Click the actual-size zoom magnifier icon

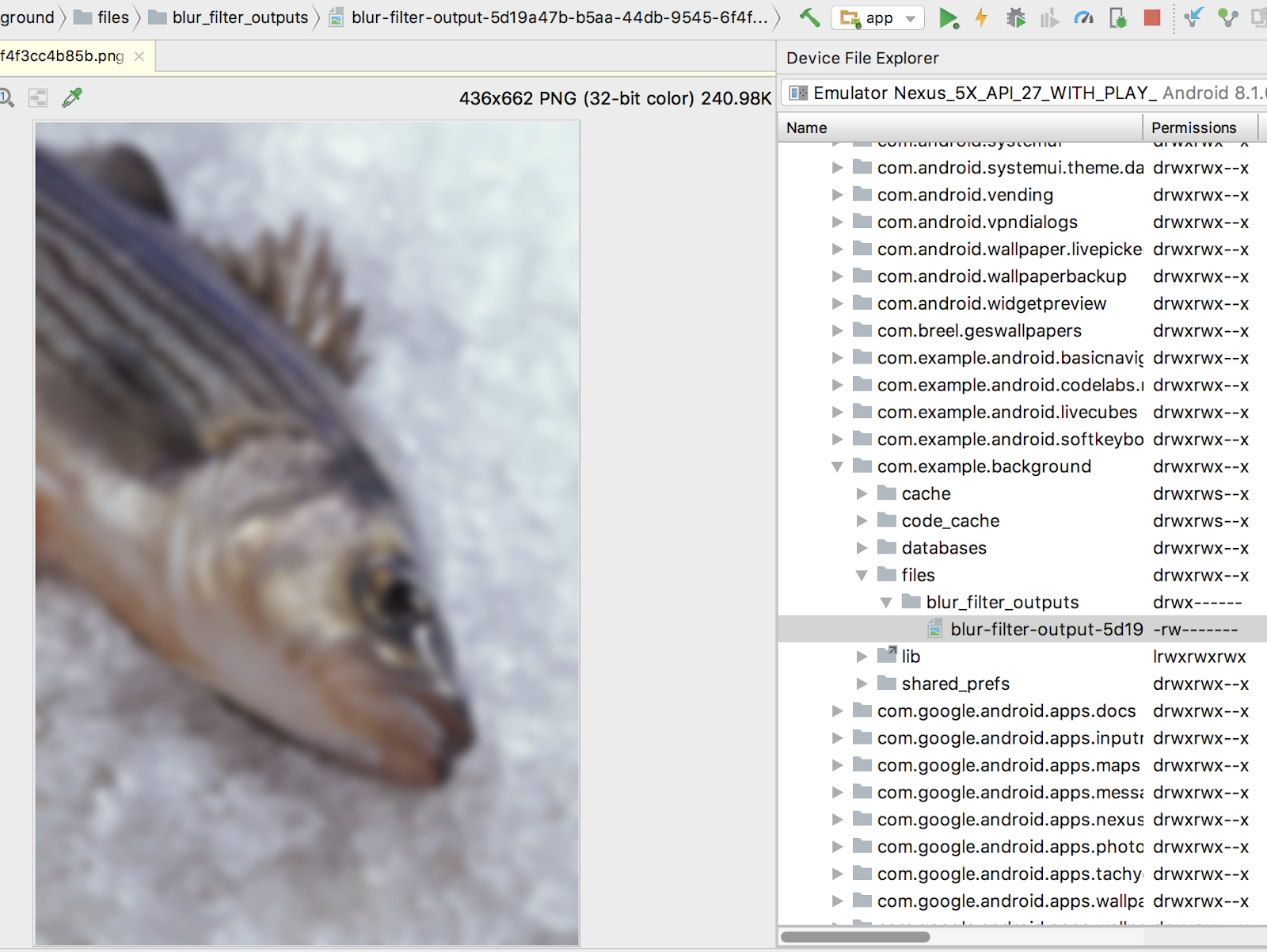(x=6, y=97)
